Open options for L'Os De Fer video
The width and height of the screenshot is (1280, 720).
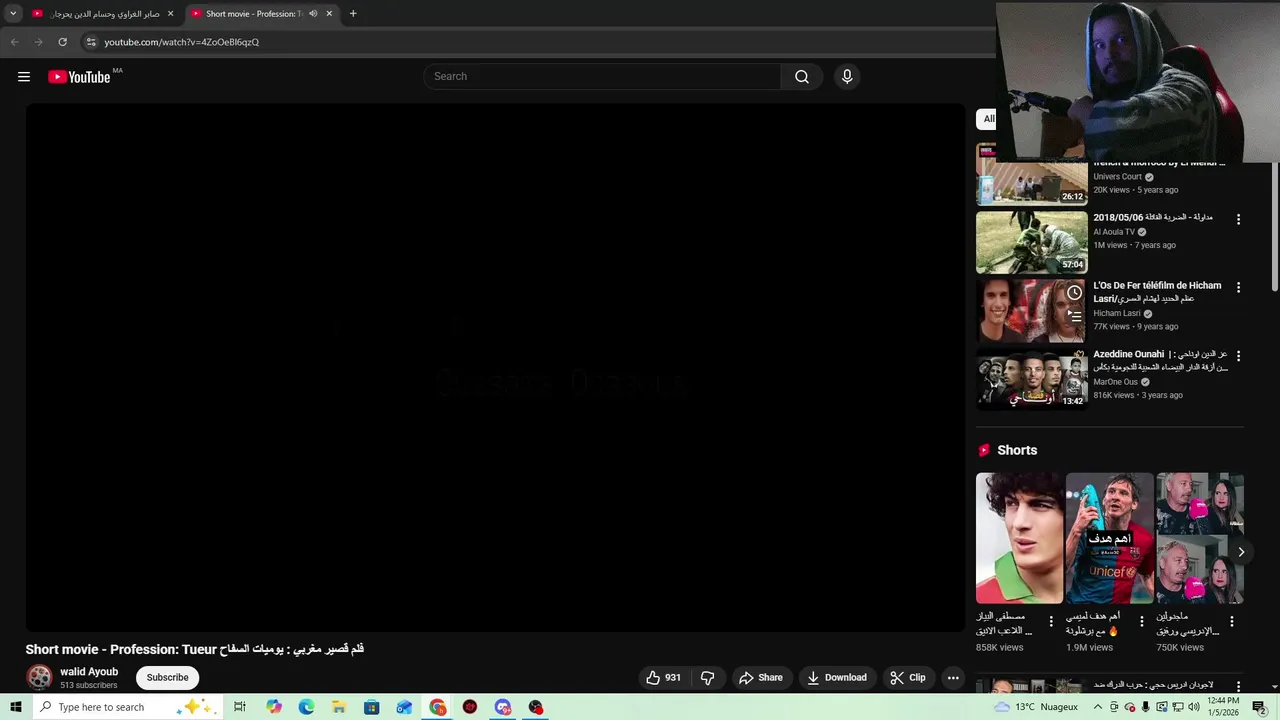click(1238, 287)
